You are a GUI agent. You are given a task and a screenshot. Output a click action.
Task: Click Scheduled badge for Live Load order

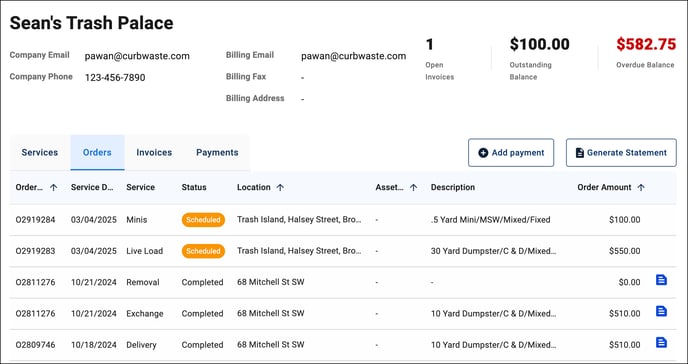pyautogui.click(x=203, y=251)
